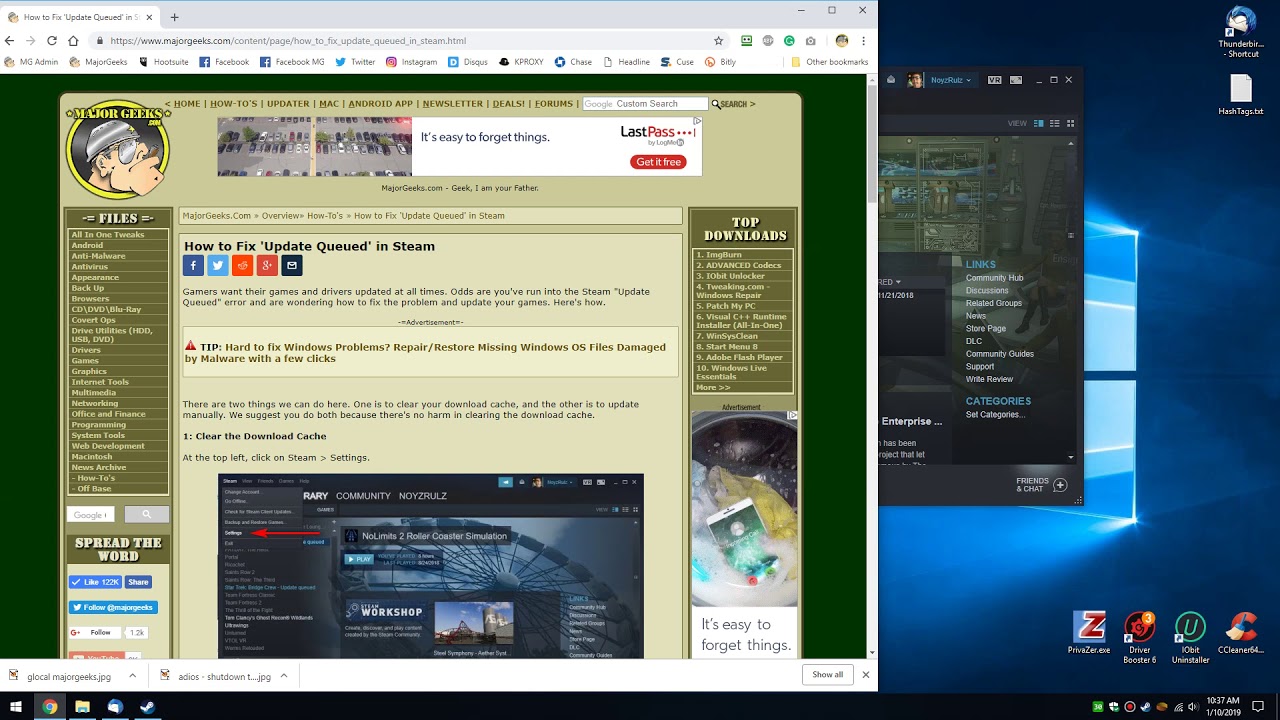Click Friends & Chat plus icon in Steam
1280x720 pixels.
(x=1060, y=485)
